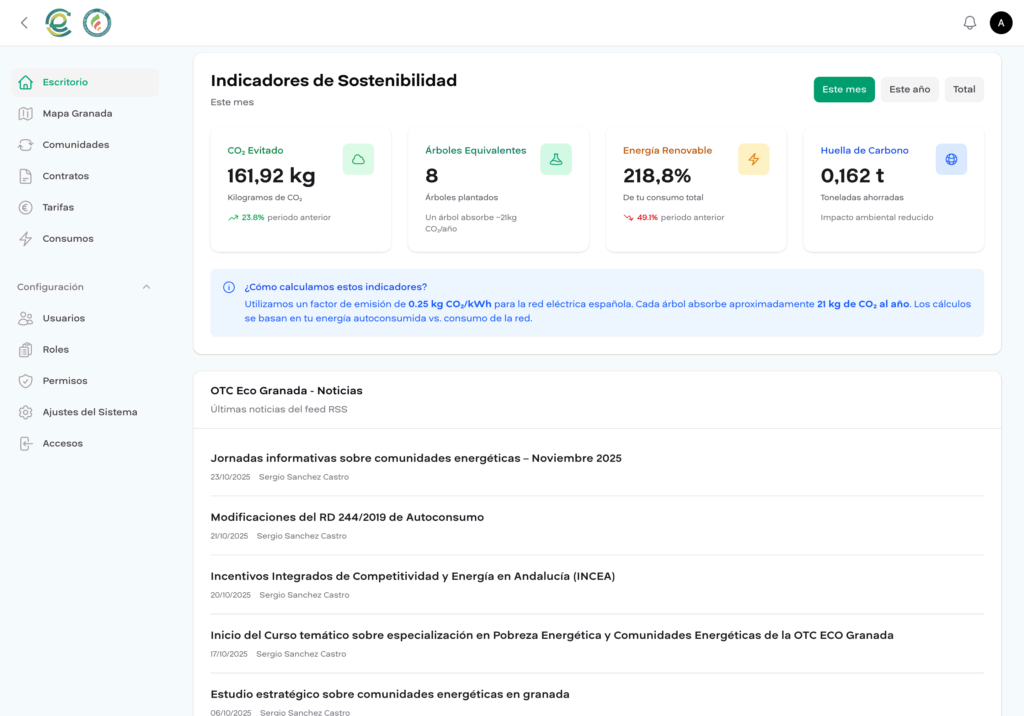Open the notifications bell

[x=969, y=21]
